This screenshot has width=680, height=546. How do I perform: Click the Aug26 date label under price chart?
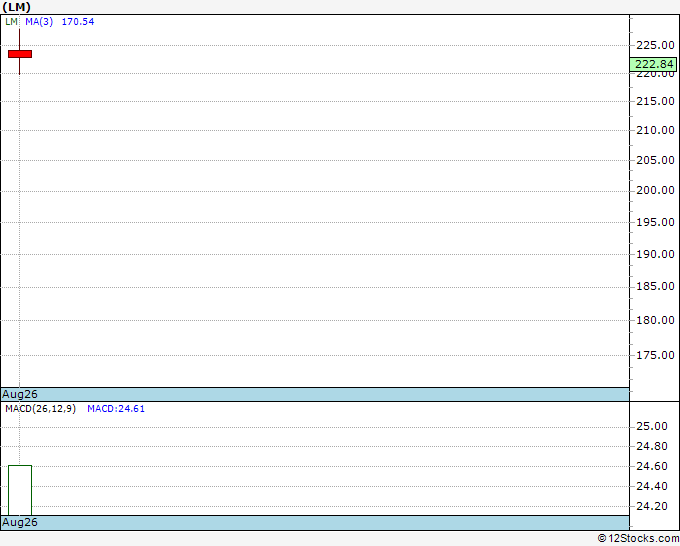tap(20, 394)
